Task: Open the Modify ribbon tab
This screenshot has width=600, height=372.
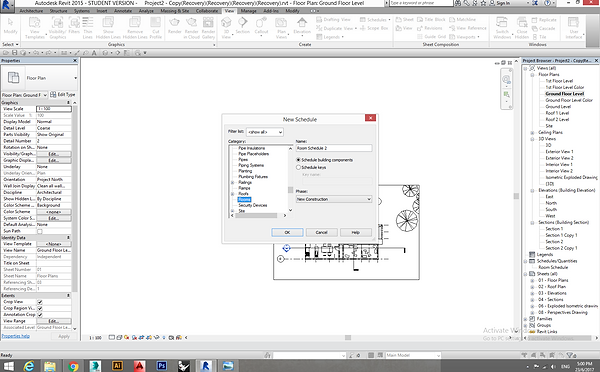Action: click(x=292, y=11)
